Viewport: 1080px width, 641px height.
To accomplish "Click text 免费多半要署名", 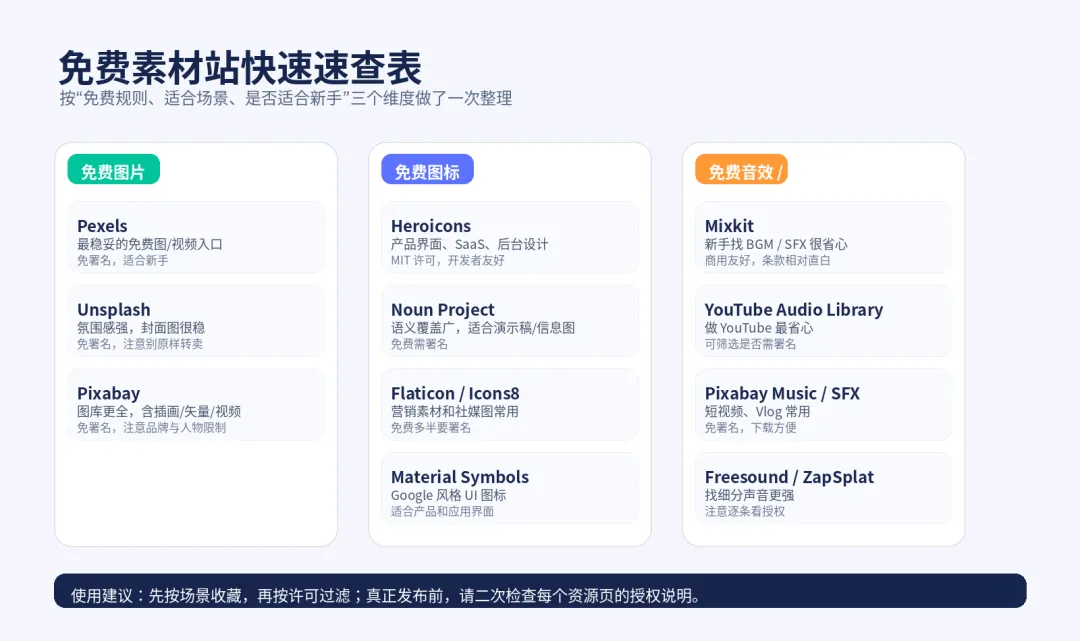I will (x=430, y=428).
